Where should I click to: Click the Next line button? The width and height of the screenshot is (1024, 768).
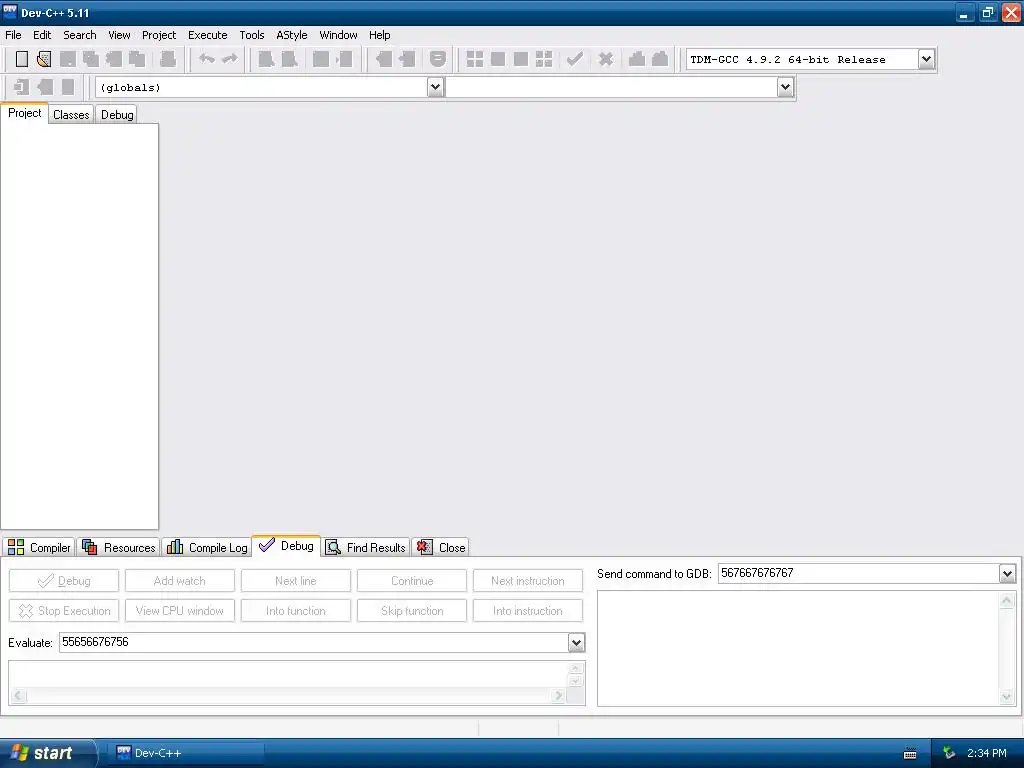296,581
